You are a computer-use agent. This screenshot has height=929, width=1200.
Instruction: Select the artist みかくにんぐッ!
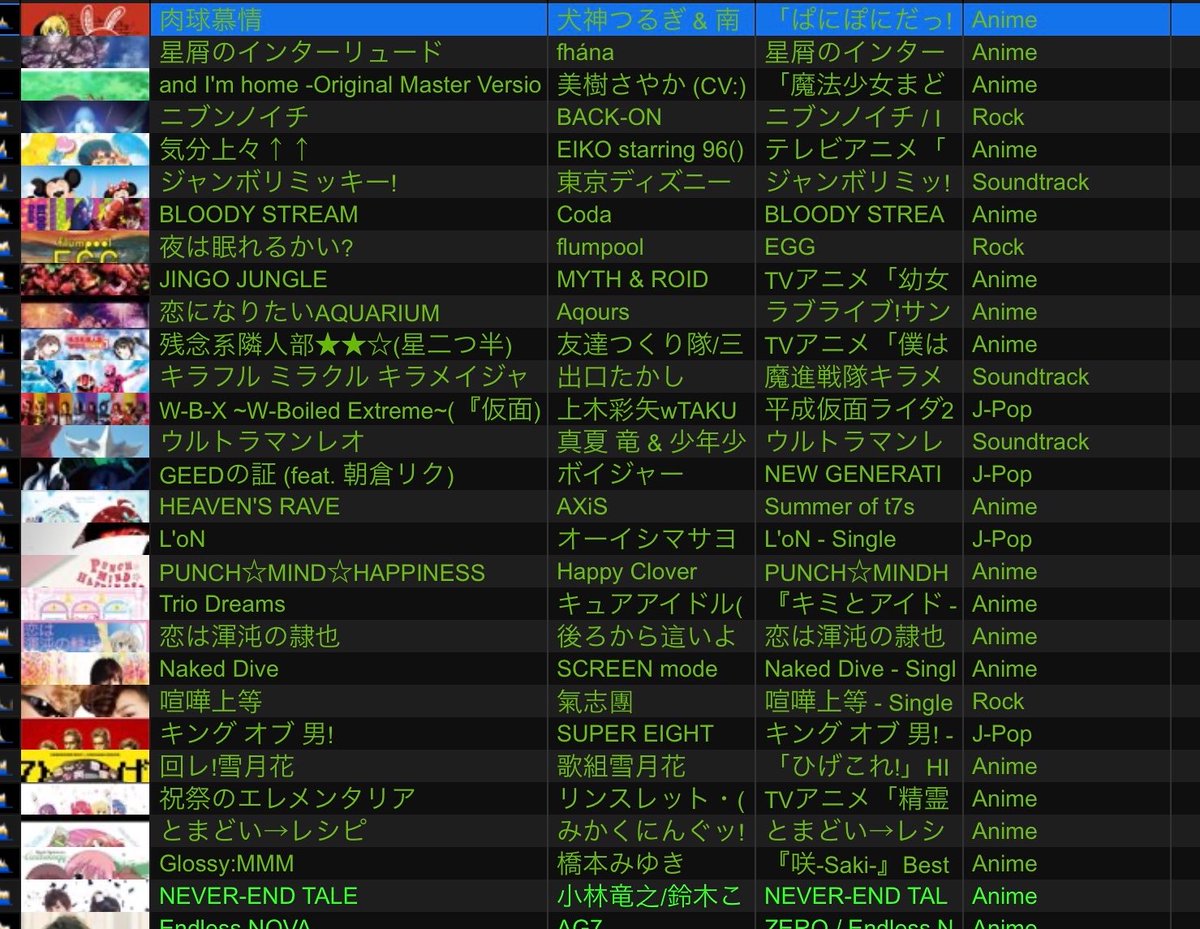click(x=651, y=832)
